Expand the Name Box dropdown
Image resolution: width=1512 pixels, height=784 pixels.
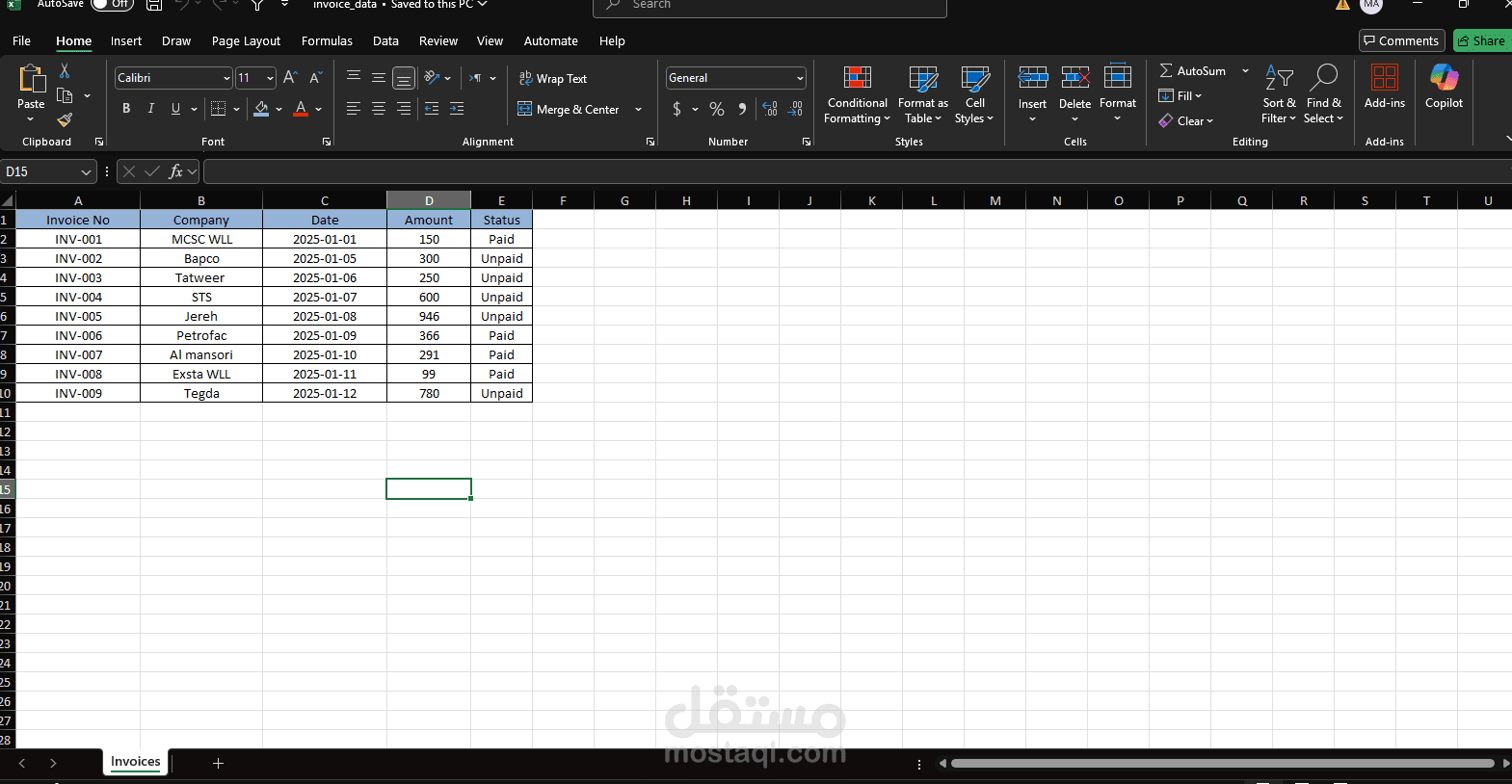pyautogui.click(x=86, y=171)
